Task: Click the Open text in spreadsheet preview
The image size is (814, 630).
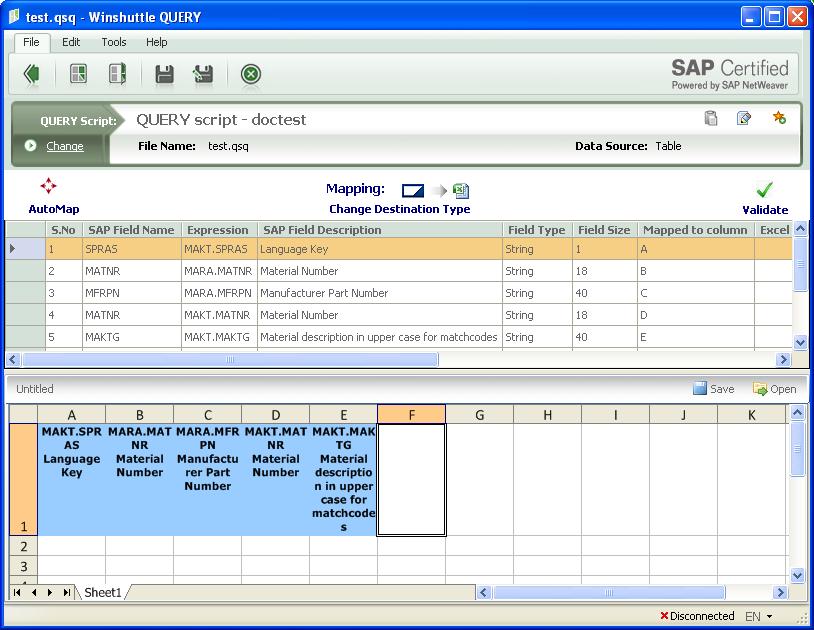Action: click(x=783, y=389)
